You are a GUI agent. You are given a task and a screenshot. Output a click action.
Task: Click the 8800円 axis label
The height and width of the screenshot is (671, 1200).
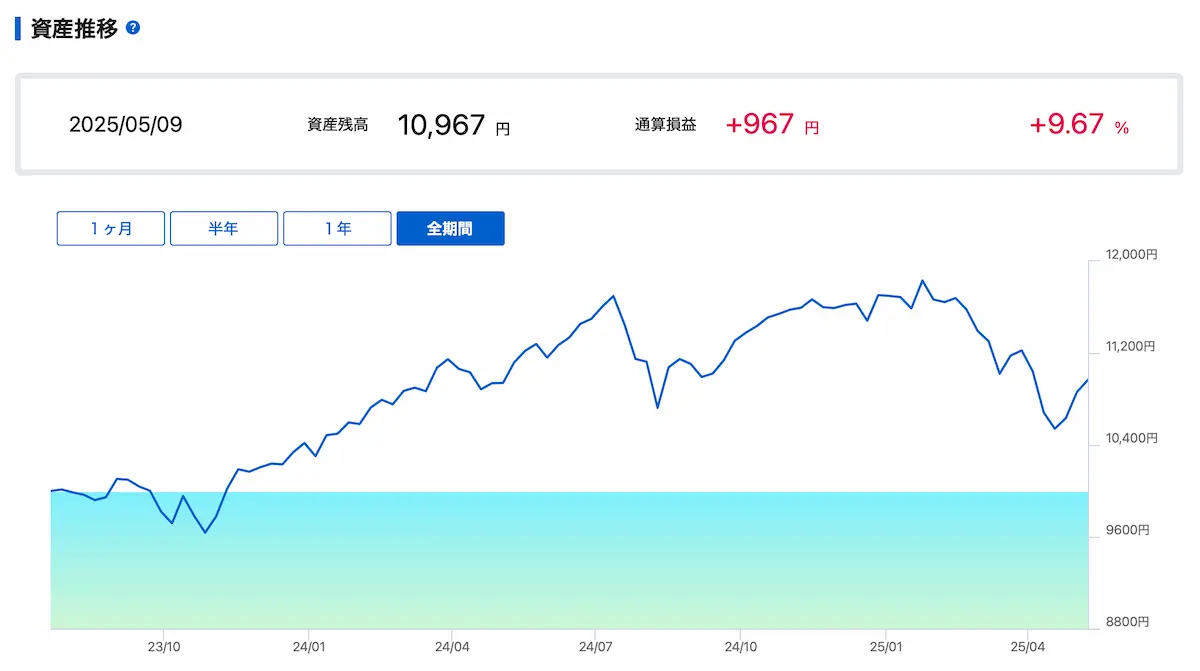(x=1127, y=622)
